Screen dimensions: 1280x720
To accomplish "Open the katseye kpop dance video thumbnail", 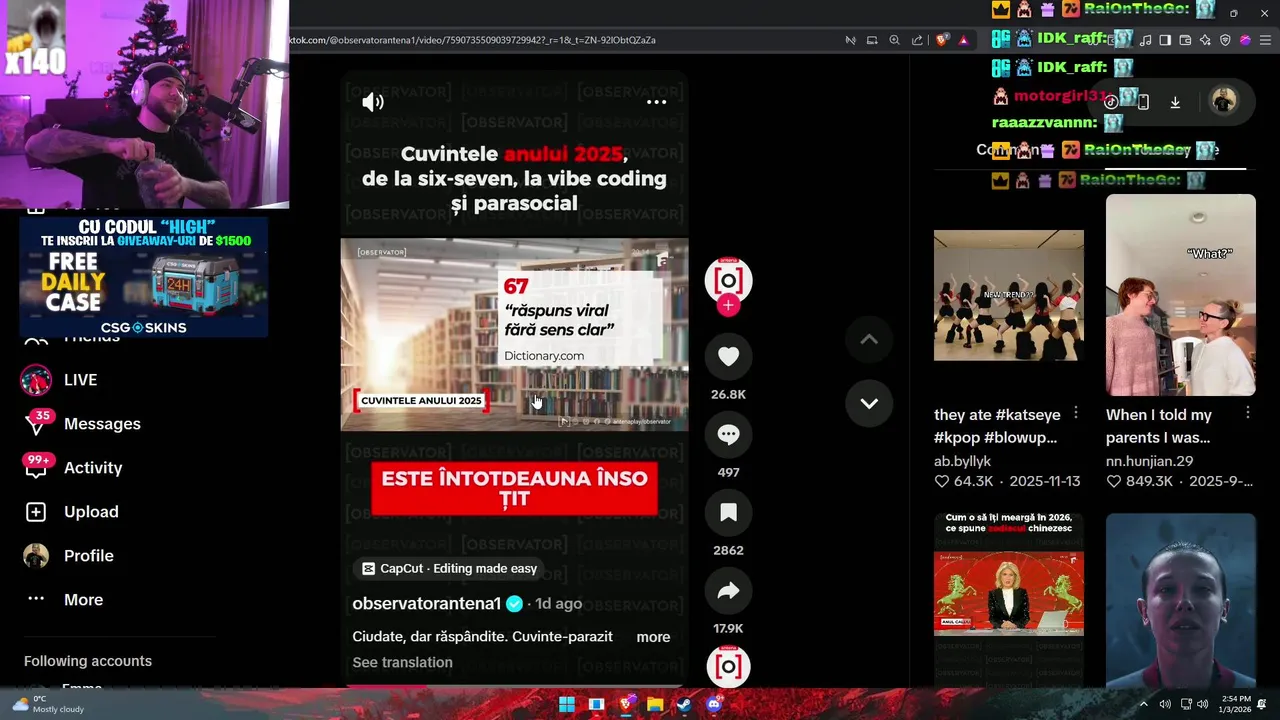I will [1008, 295].
